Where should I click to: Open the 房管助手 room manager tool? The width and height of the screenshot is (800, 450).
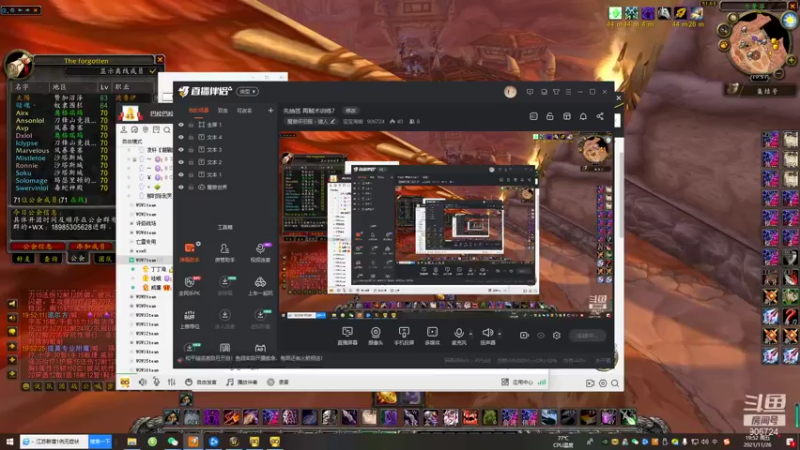224,252
